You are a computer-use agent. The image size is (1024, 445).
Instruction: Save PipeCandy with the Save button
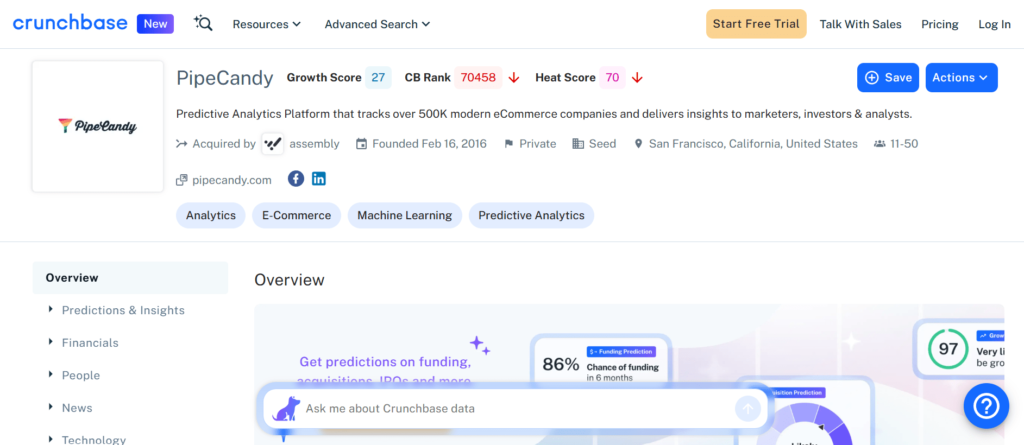(887, 77)
